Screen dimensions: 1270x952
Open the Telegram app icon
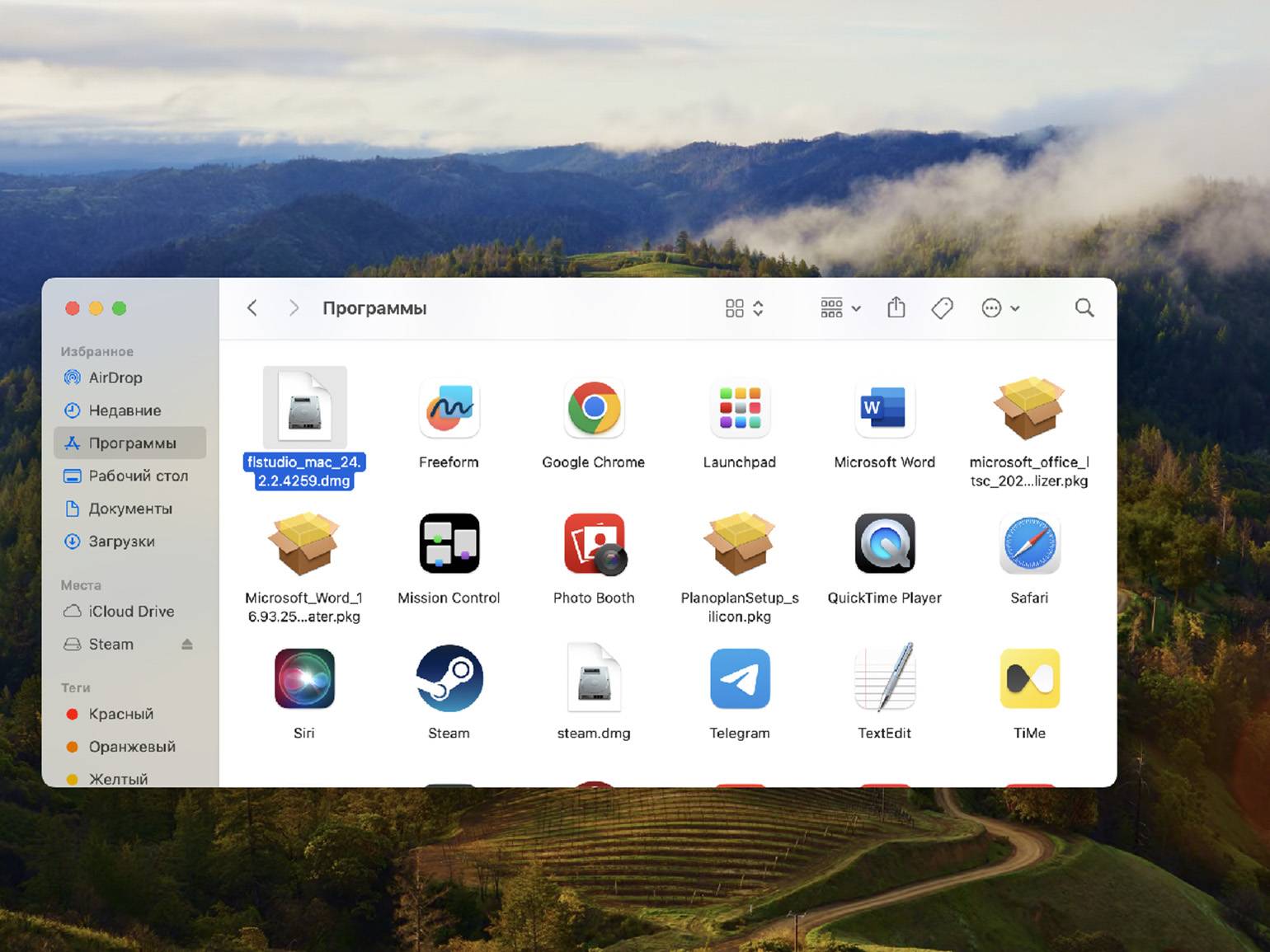(x=740, y=678)
